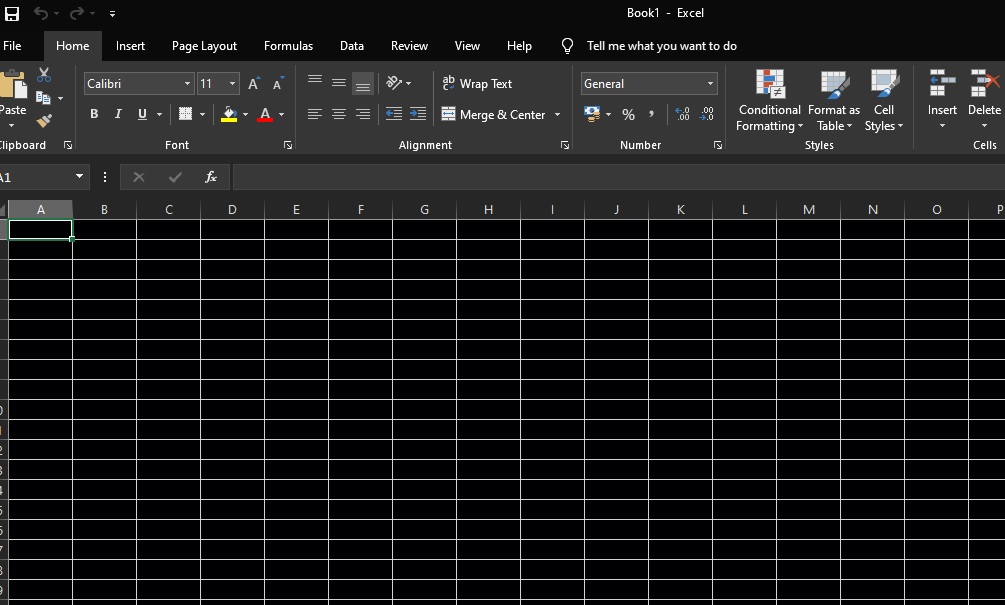The height and width of the screenshot is (605, 1005).
Task: Apply italic formatting
Action: coord(117,113)
